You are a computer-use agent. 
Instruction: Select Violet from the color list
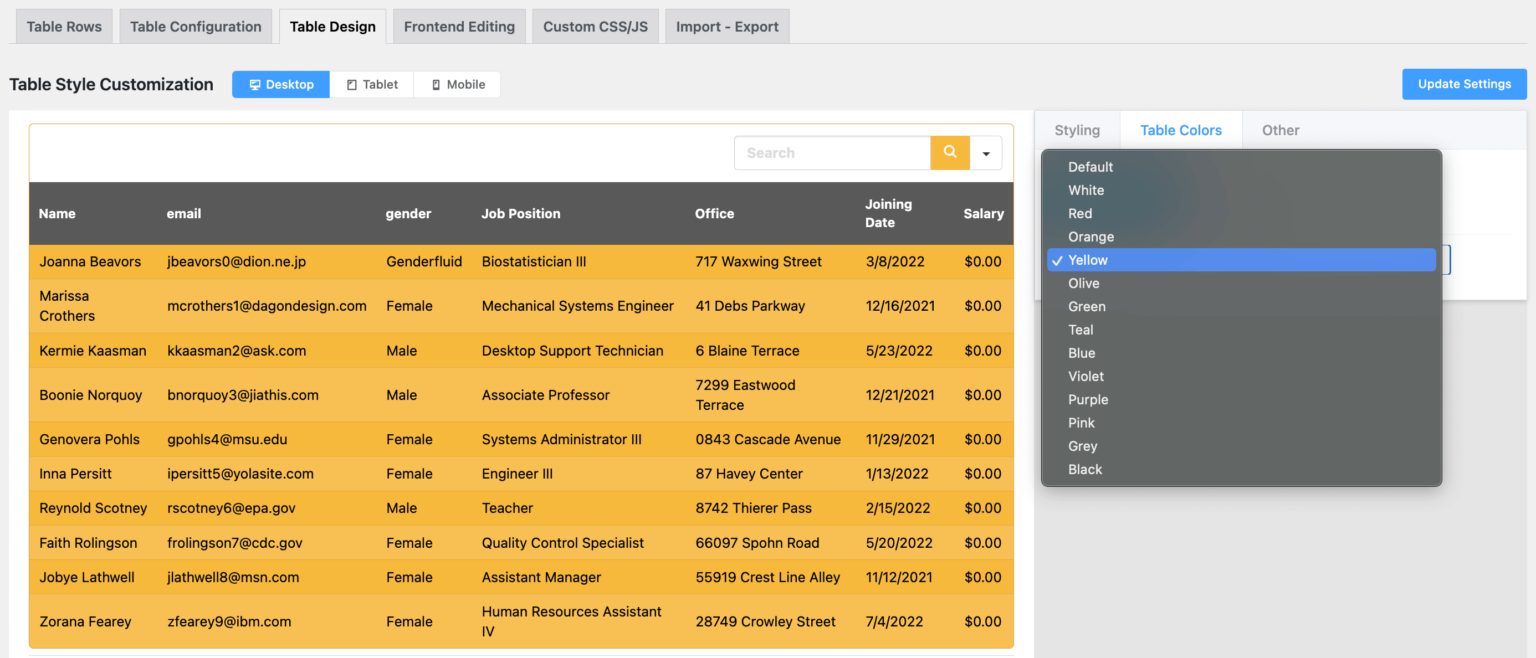1086,376
